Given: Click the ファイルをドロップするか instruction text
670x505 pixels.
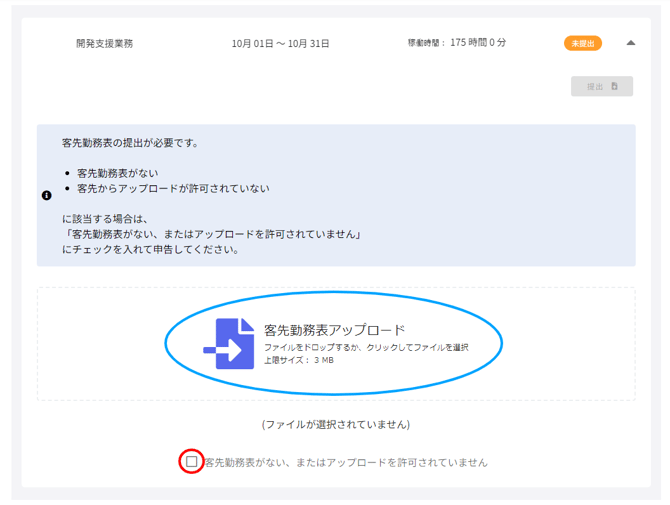Looking at the screenshot, I should pos(366,347).
